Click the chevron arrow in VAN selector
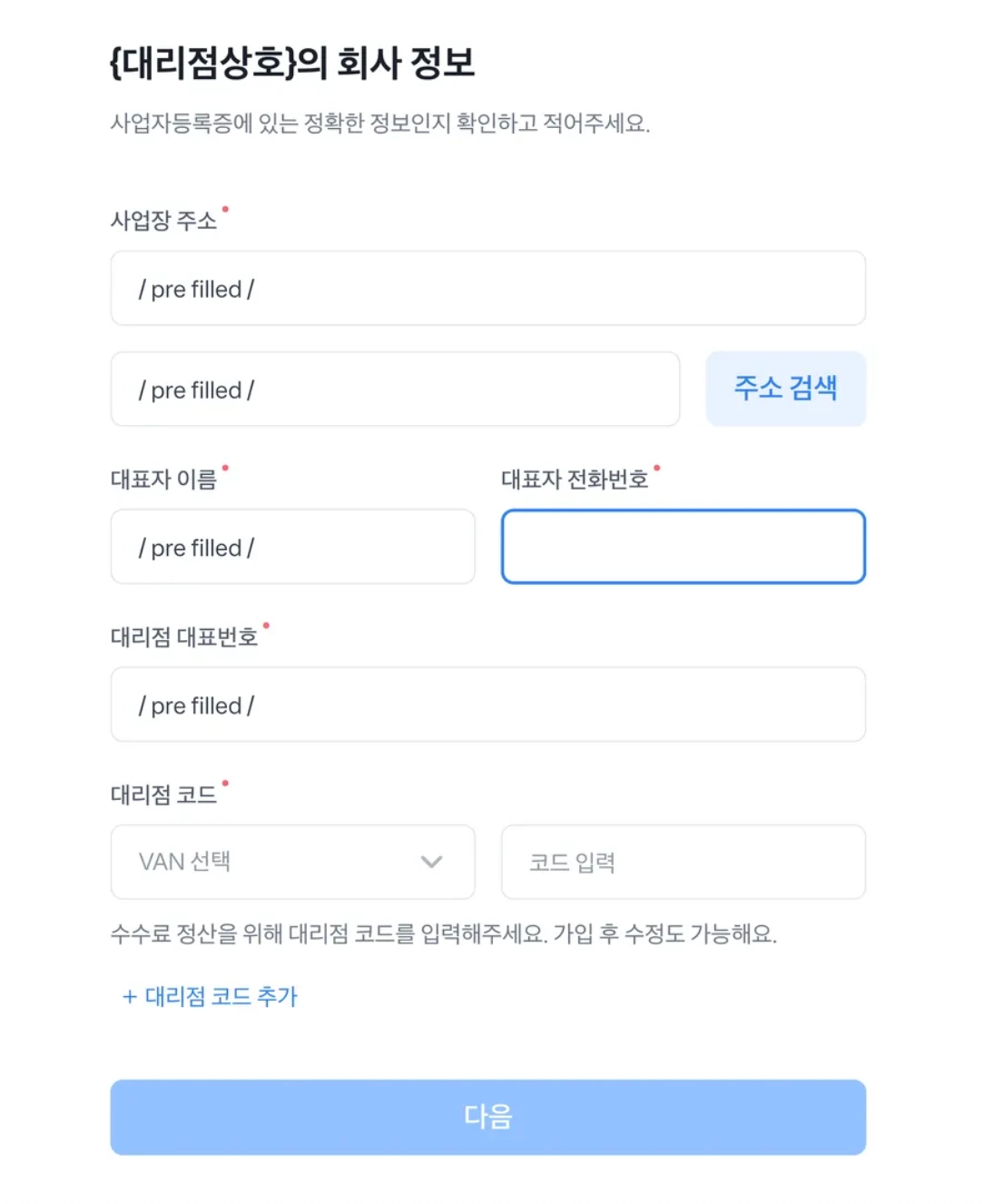 [431, 862]
